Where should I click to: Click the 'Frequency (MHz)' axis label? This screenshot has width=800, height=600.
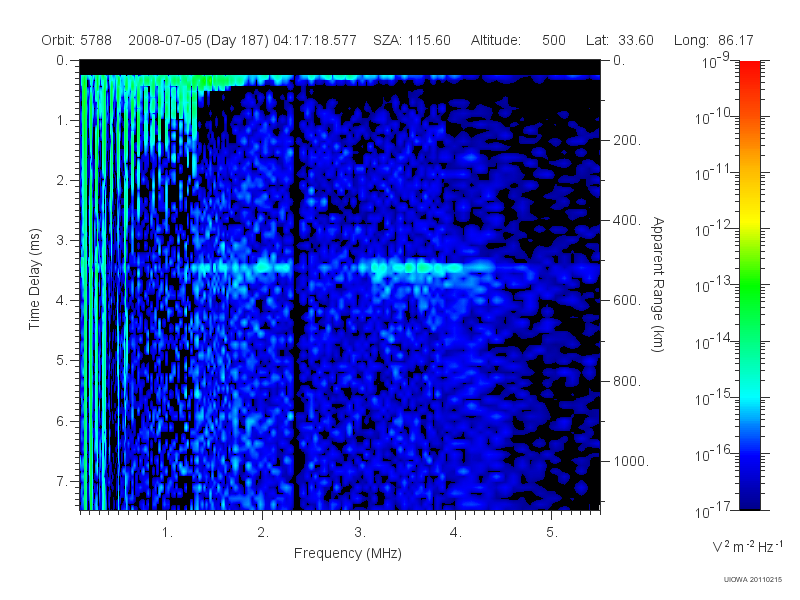coord(347,554)
